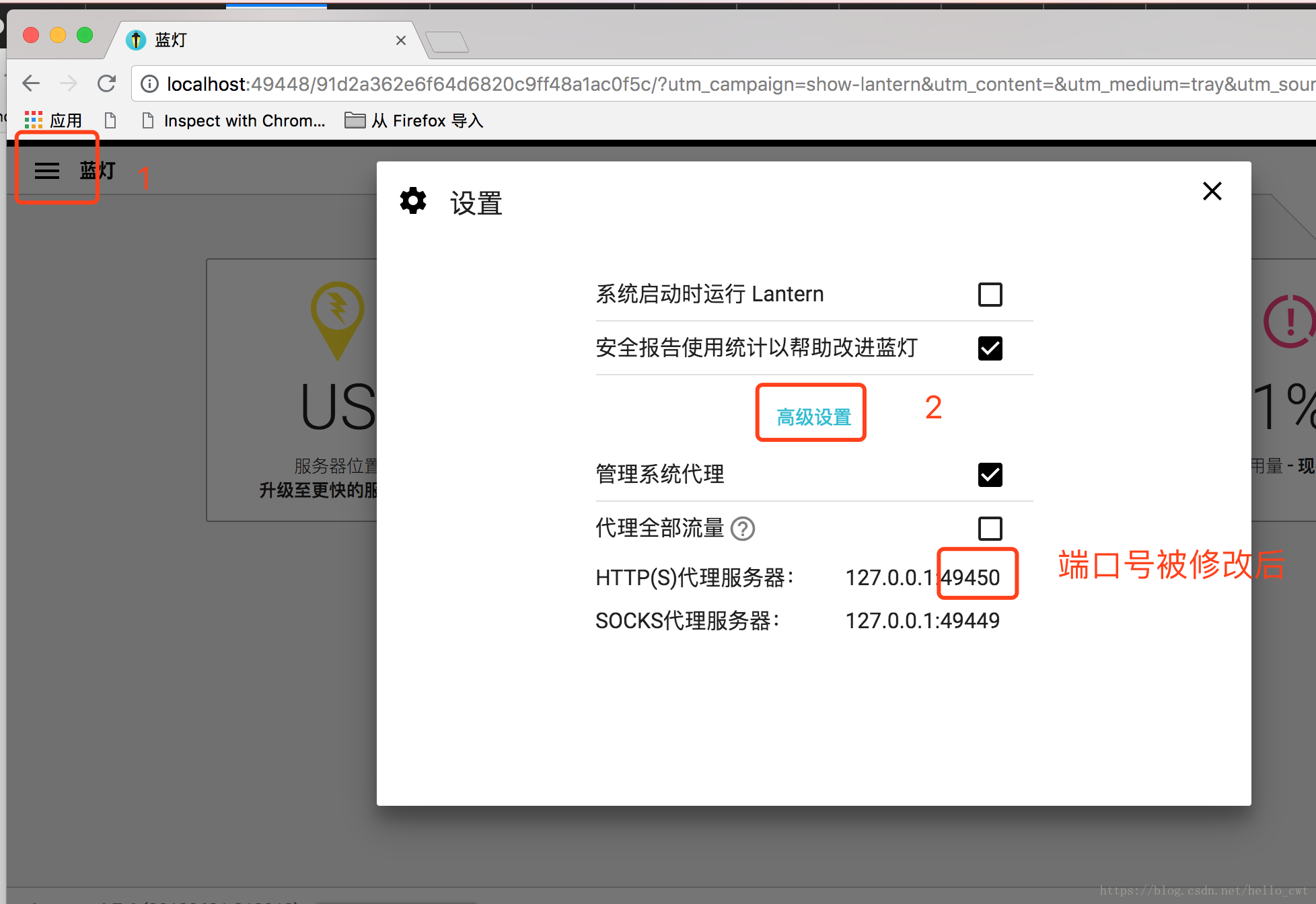Uncheck 管理系统代理 checkbox

tap(990, 475)
